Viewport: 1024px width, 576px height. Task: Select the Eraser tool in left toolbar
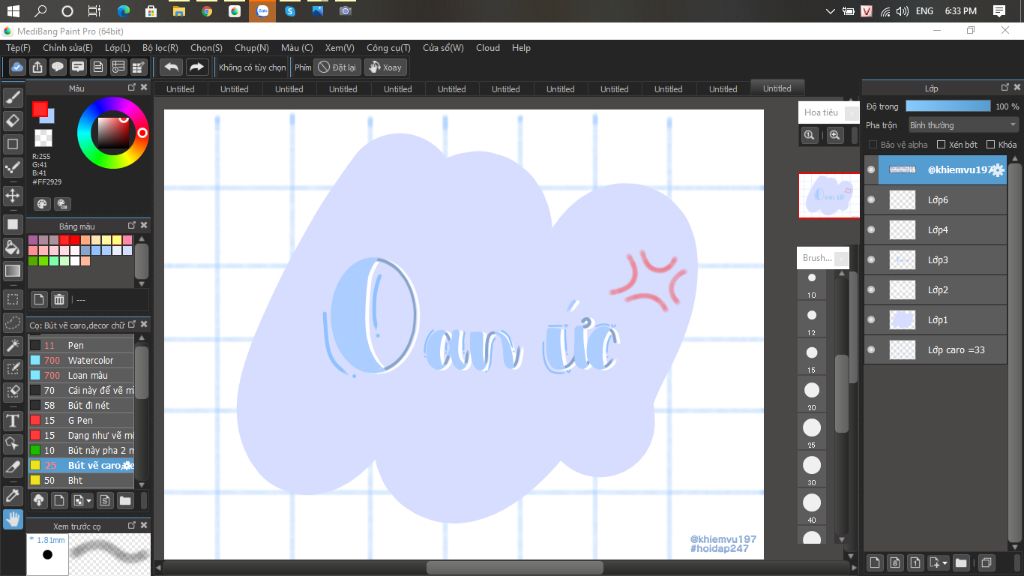click(x=12, y=121)
